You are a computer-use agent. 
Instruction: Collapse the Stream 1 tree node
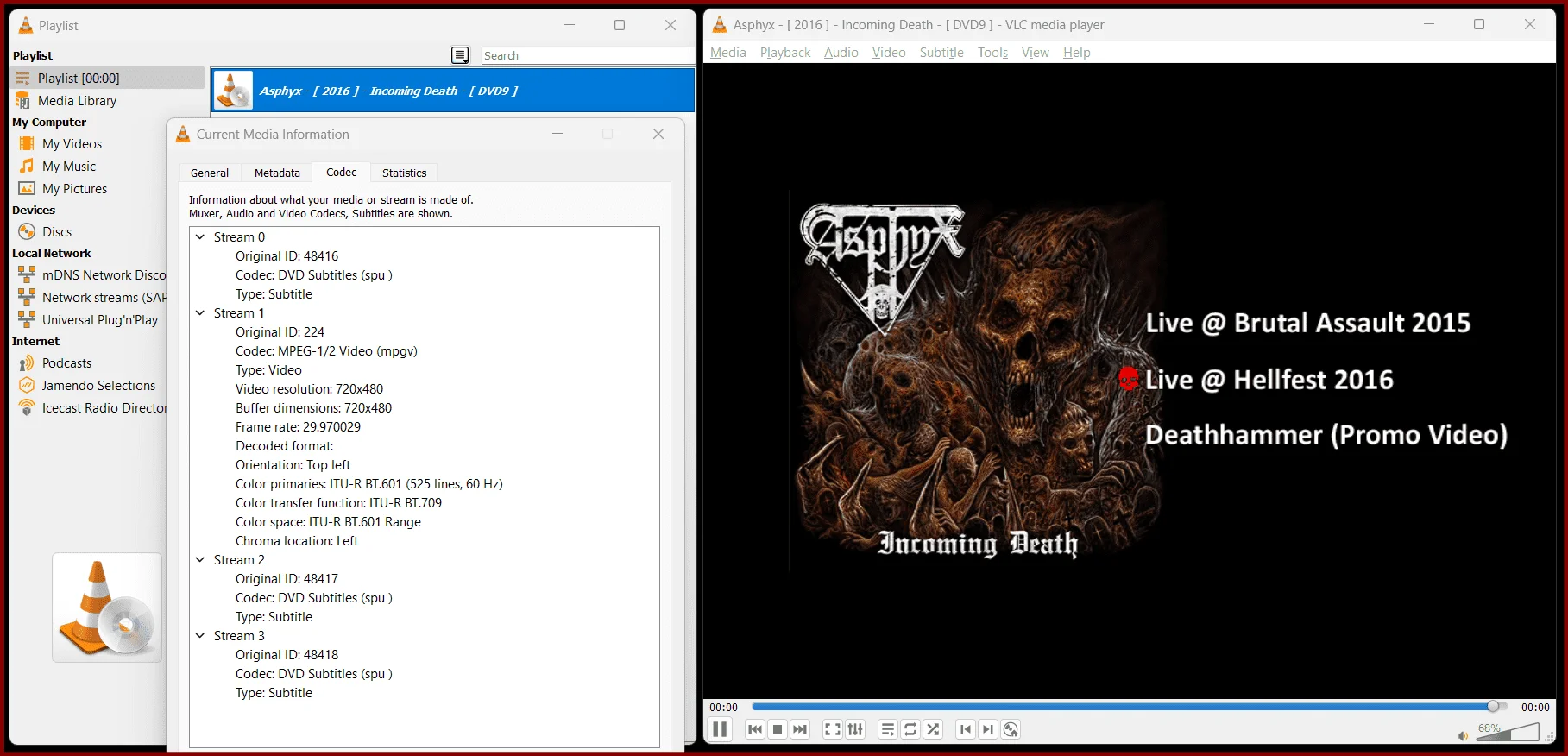click(200, 312)
